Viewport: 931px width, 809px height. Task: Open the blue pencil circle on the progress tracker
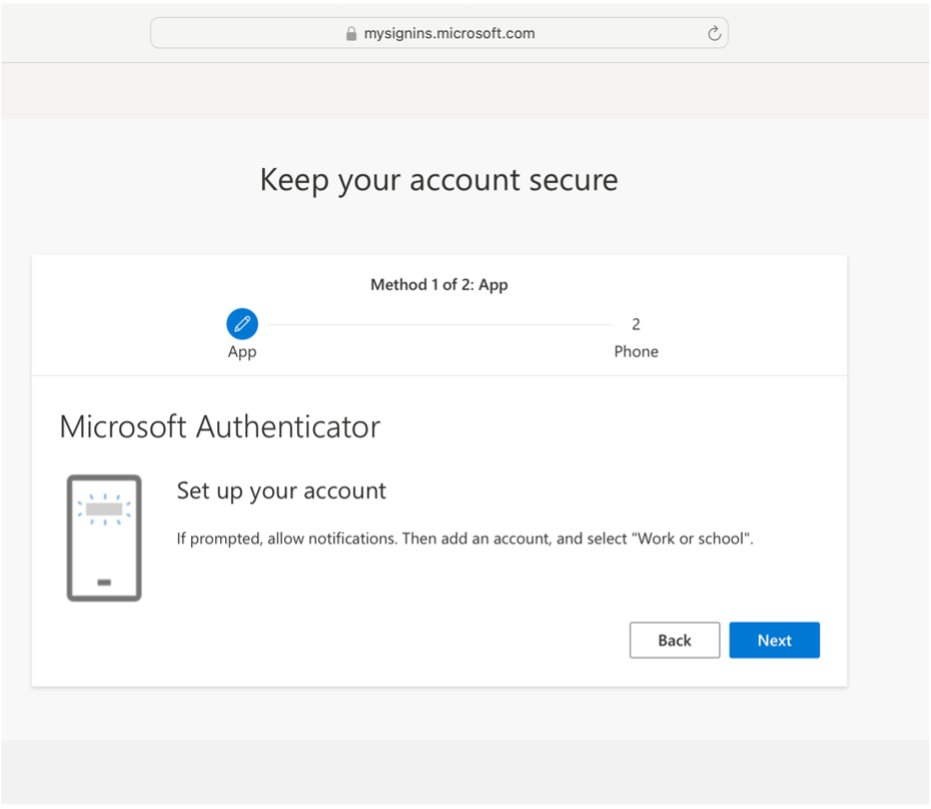(241, 323)
